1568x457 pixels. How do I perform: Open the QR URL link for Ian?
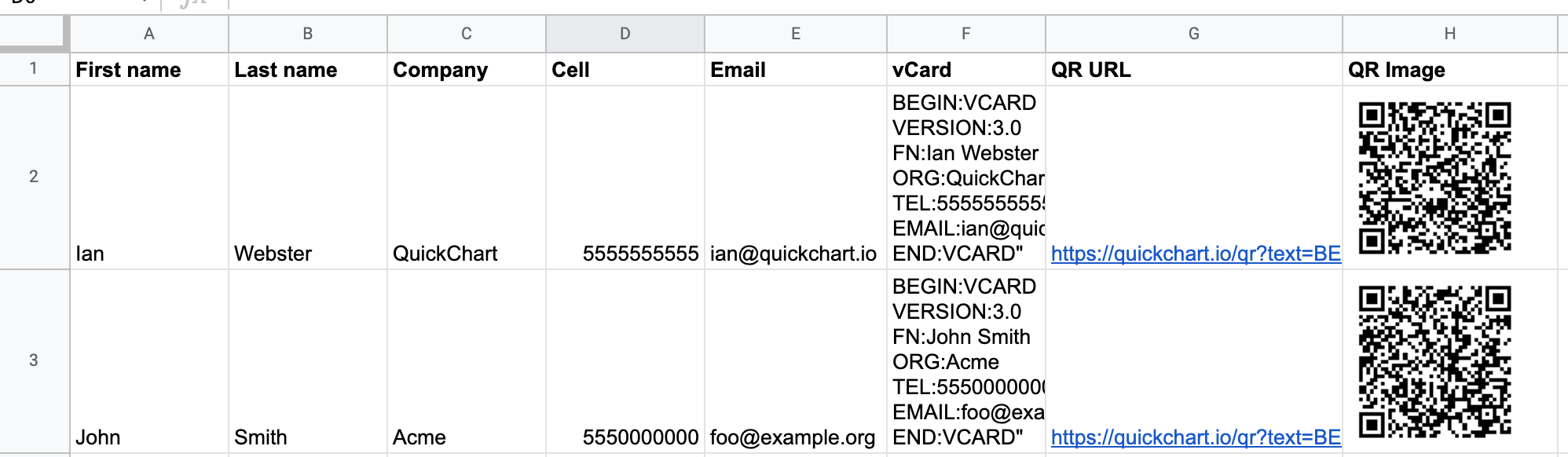(x=1196, y=254)
